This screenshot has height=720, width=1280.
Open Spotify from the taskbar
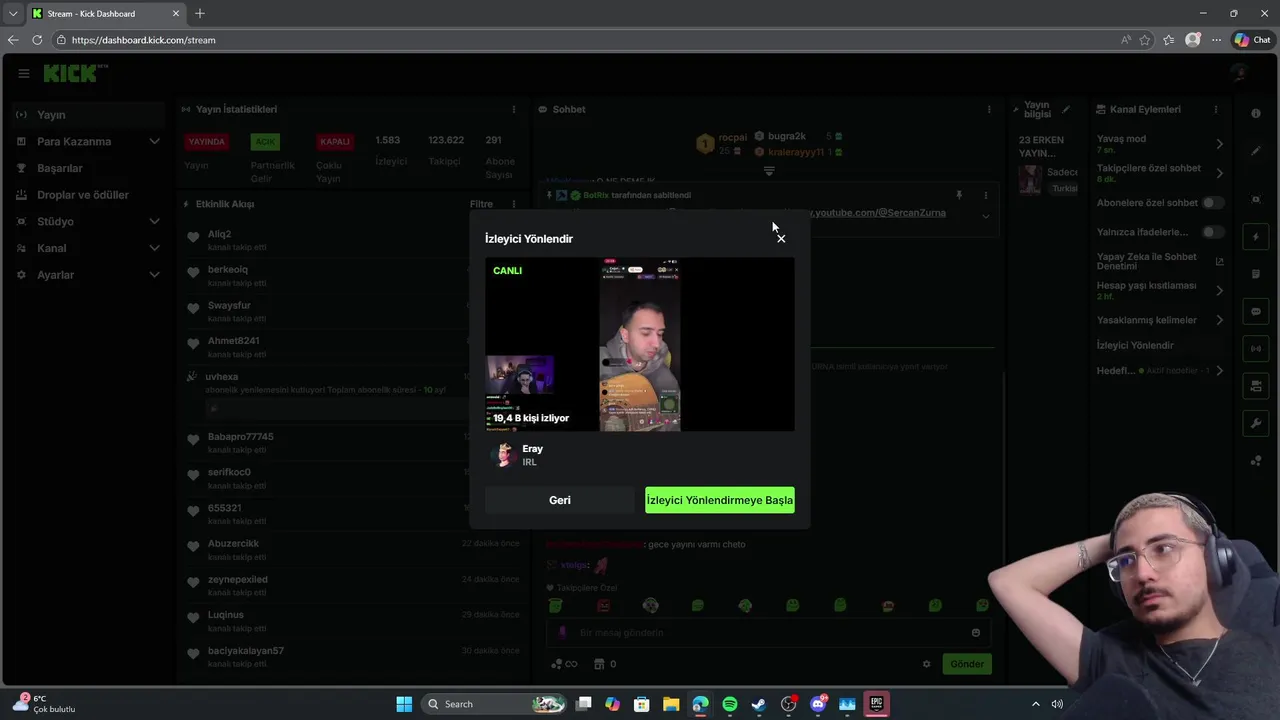pos(730,704)
